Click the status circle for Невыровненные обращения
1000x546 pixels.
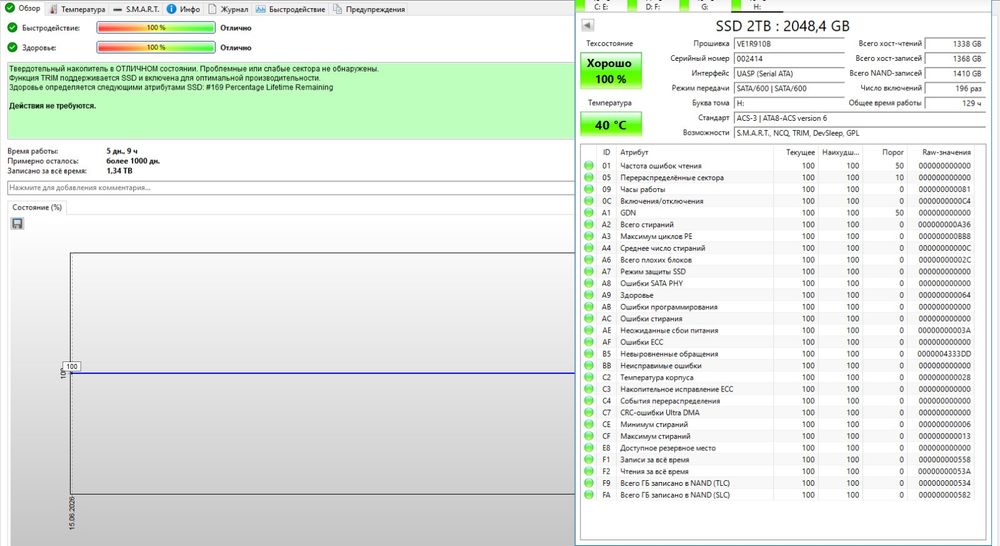[589, 353]
